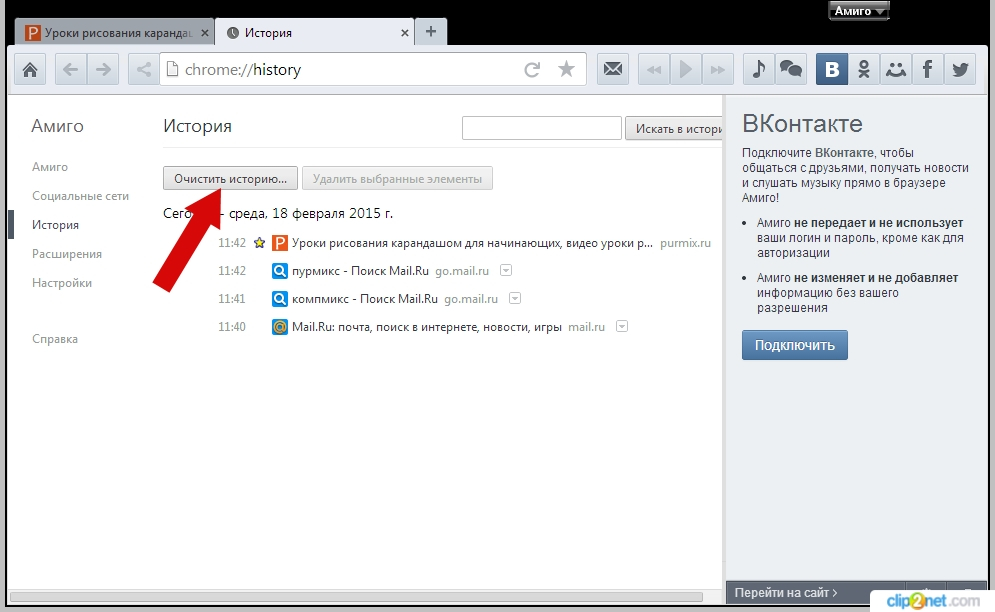Navigate forward with the right arrow
The width and height of the screenshot is (995, 612).
(103, 69)
